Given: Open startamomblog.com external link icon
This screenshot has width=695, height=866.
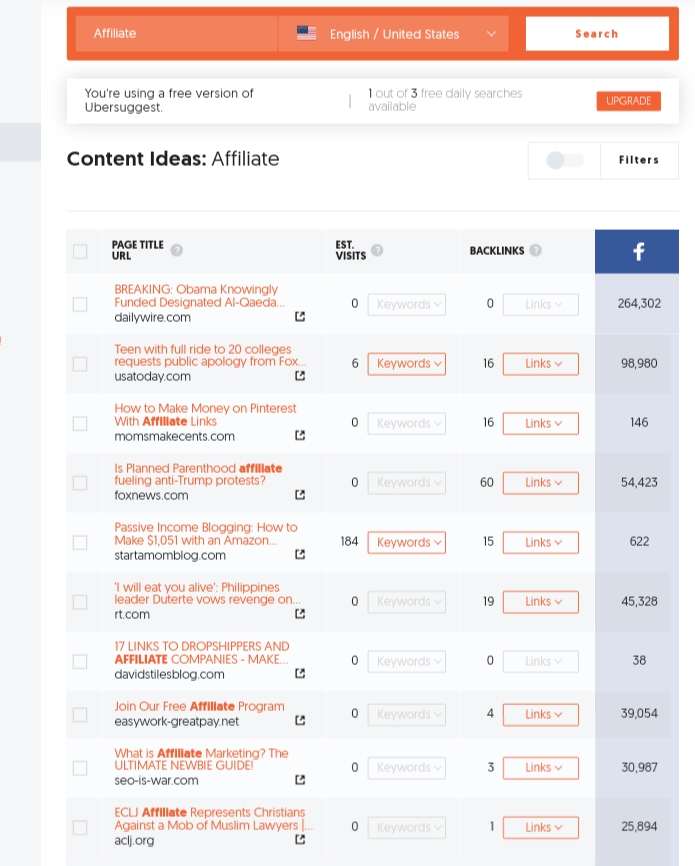Looking at the screenshot, I should pos(300,554).
